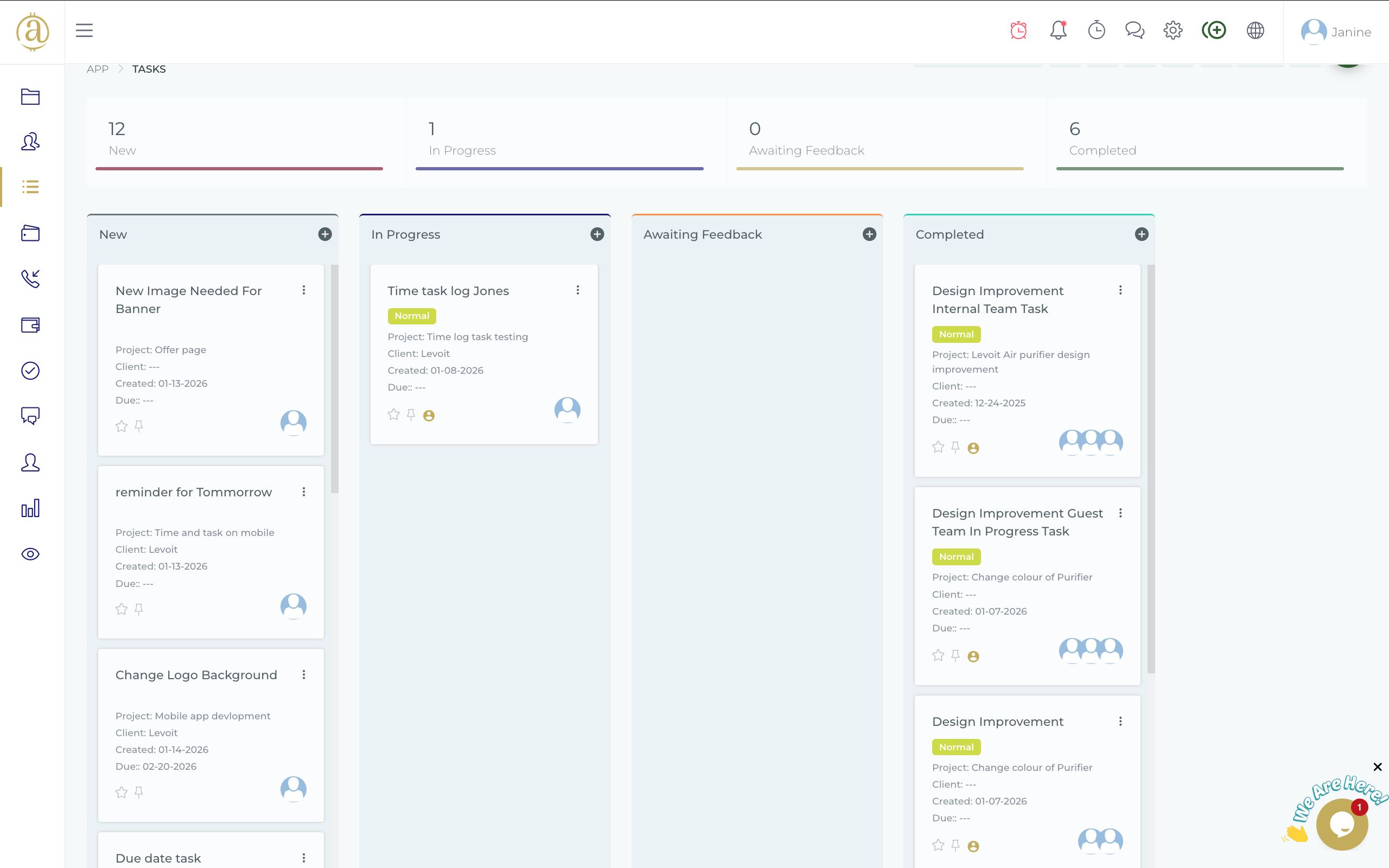Add a task to In Progress column
Image resolution: width=1389 pixels, height=868 pixels.
click(597, 234)
